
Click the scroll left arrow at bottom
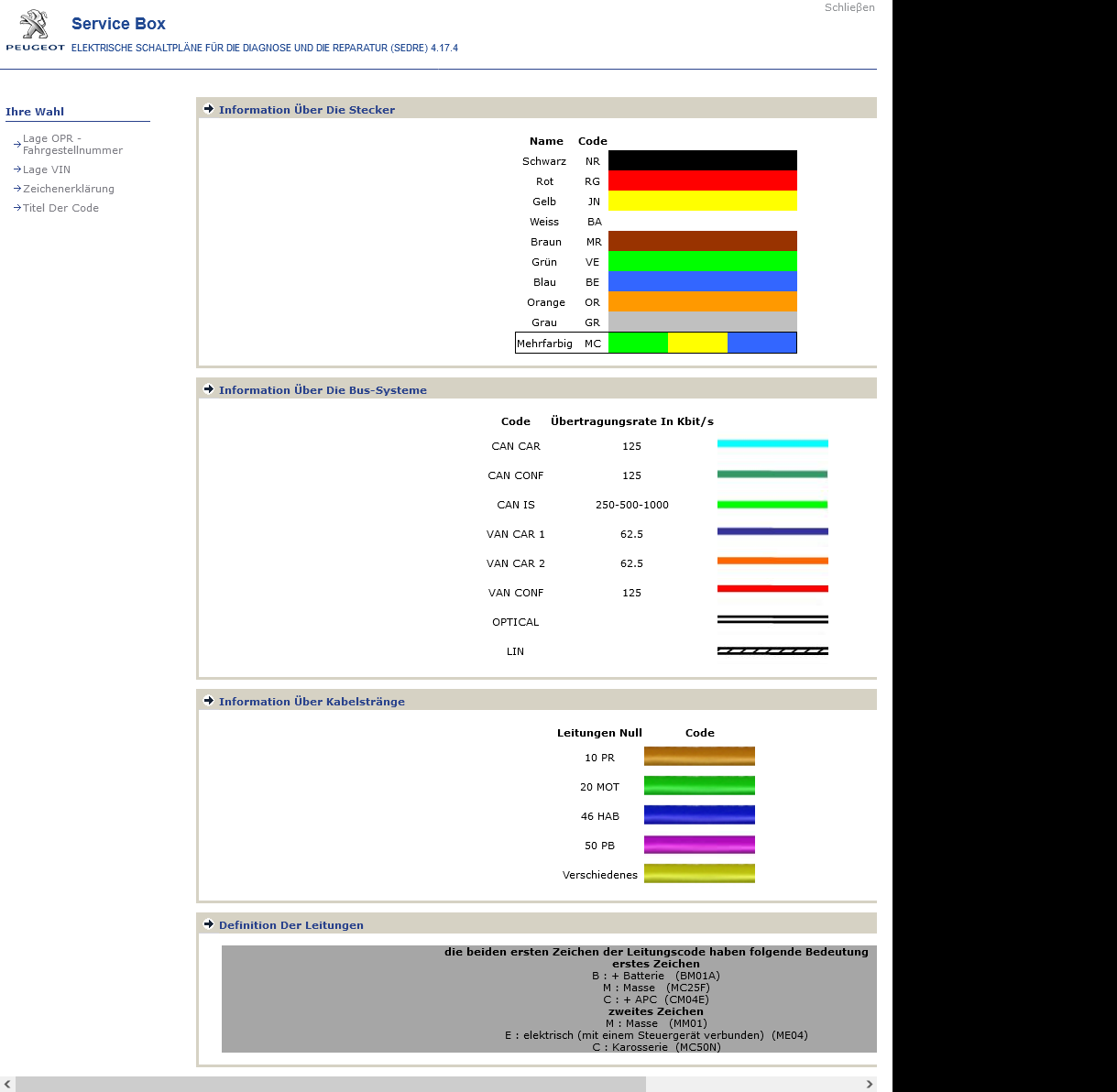8,1085
